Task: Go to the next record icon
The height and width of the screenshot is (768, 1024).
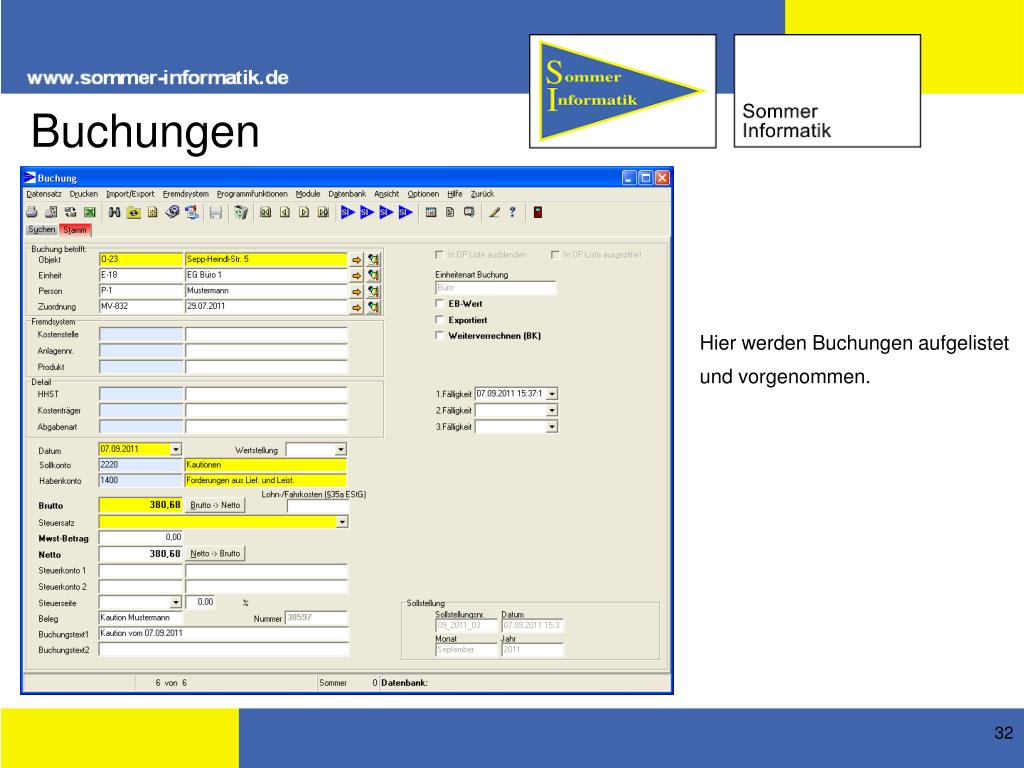Action: pos(304,212)
